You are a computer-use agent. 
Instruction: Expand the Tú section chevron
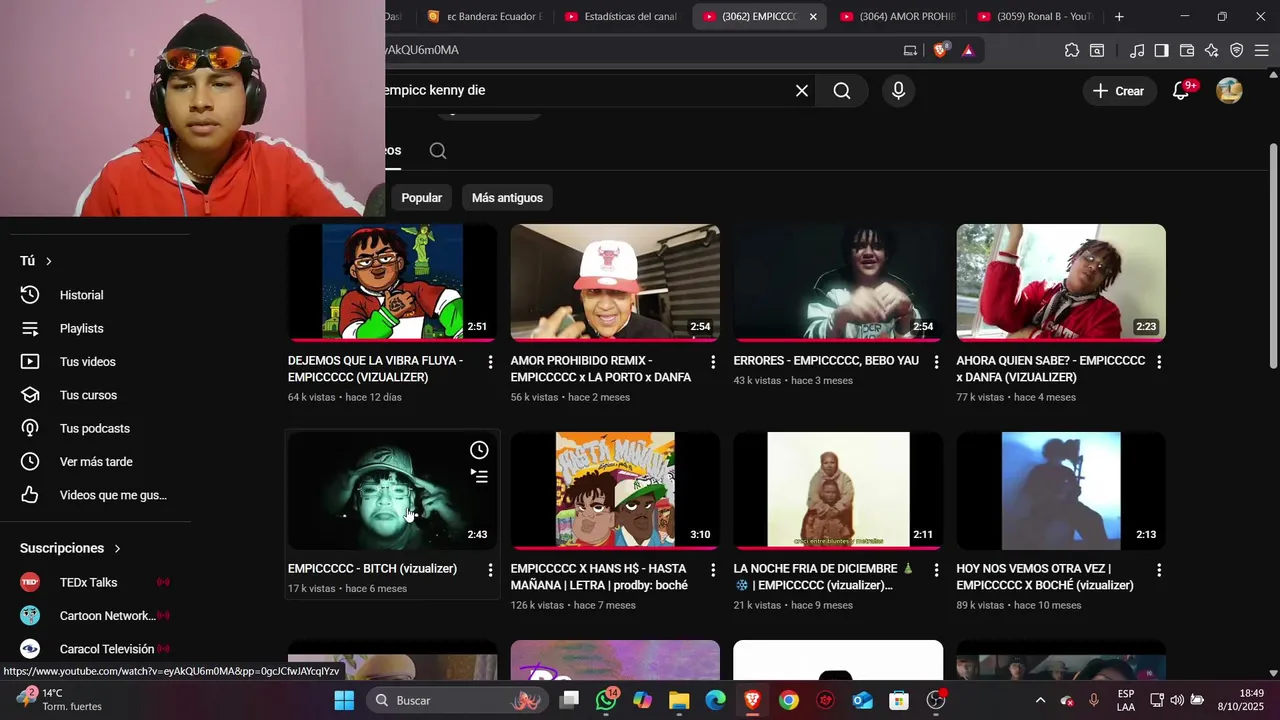48,261
